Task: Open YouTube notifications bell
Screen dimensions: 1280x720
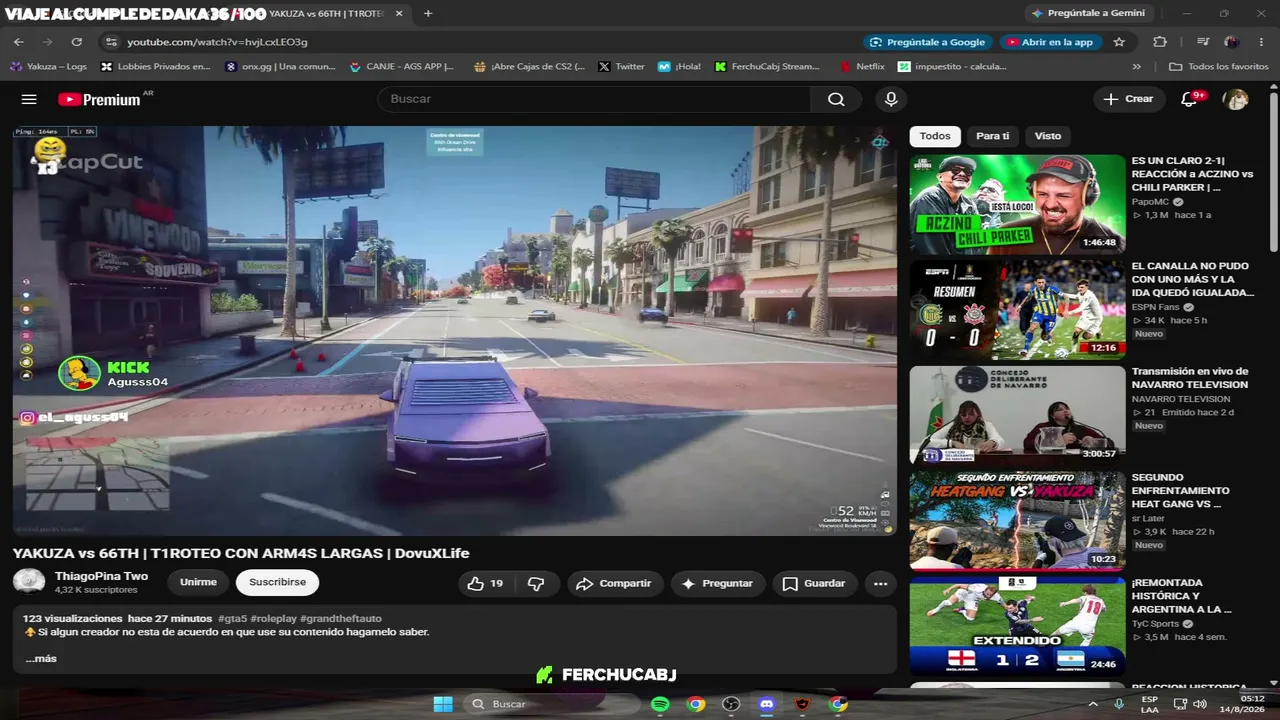Action: click(1189, 99)
